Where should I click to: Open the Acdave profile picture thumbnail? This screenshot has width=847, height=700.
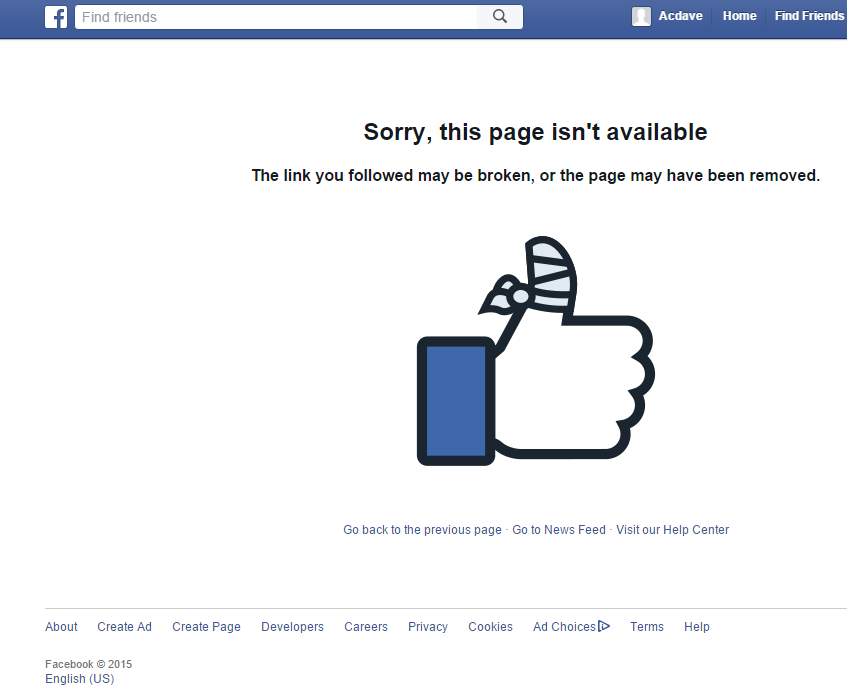click(x=641, y=16)
